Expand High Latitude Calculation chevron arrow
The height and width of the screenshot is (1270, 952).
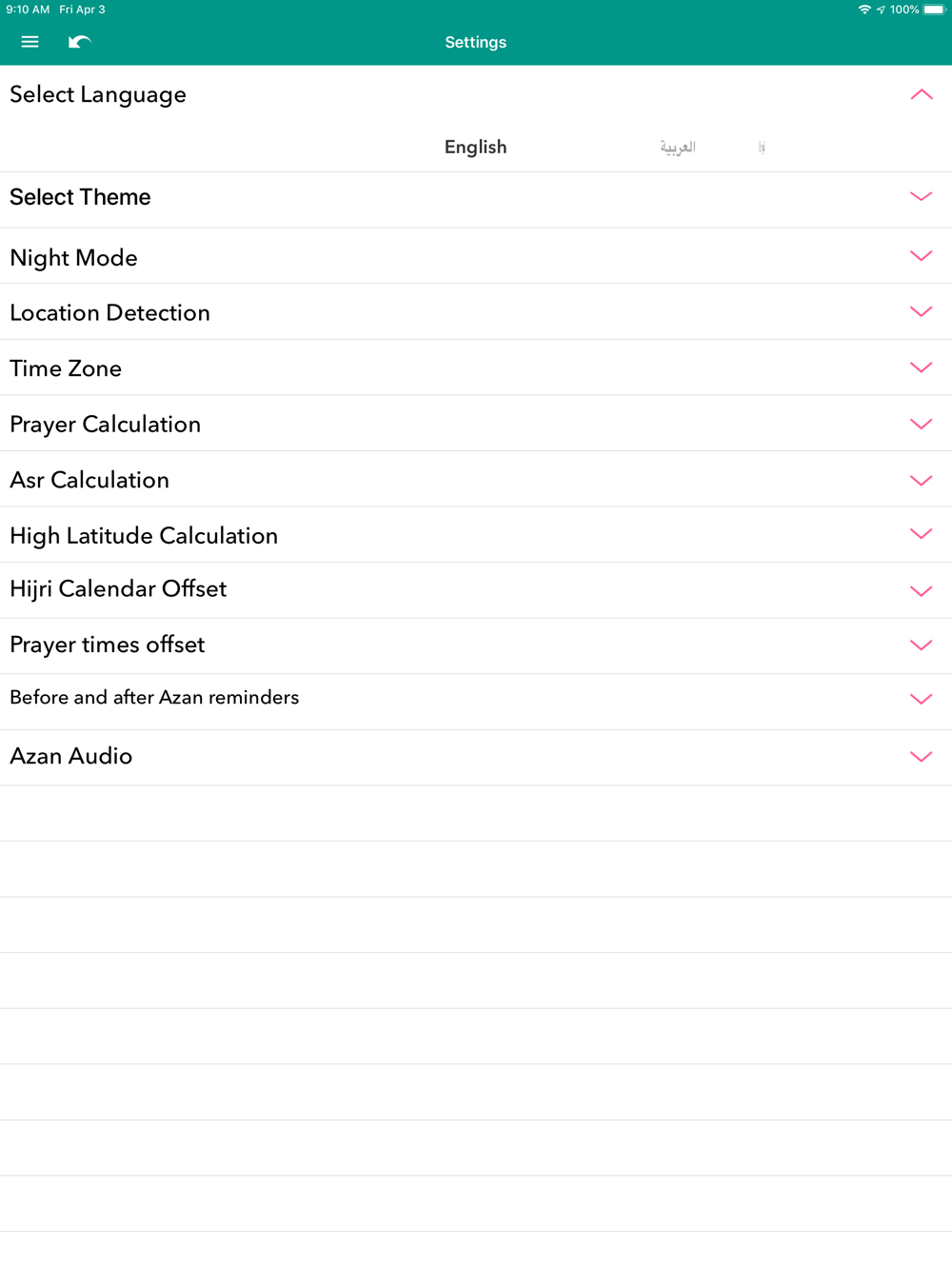point(921,534)
